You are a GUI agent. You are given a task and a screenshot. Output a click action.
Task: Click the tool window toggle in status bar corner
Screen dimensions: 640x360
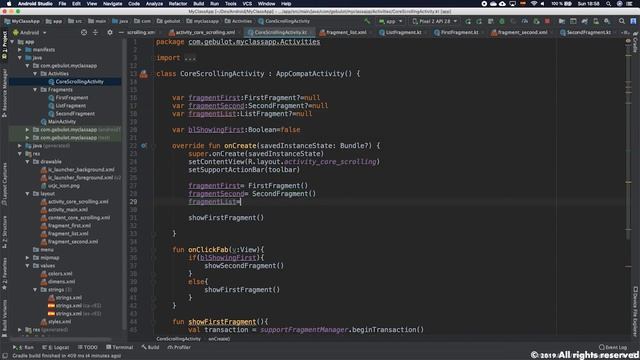click(4, 356)
